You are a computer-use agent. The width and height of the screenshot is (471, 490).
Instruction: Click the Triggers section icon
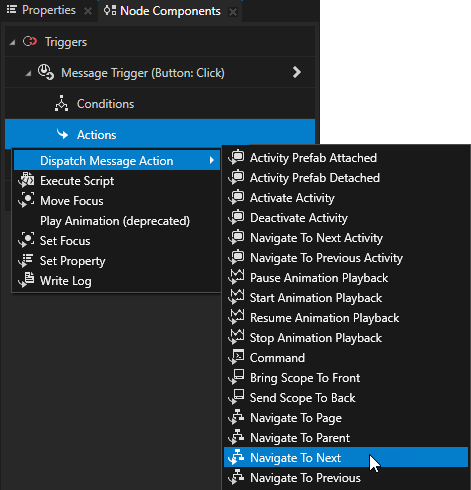30,42
